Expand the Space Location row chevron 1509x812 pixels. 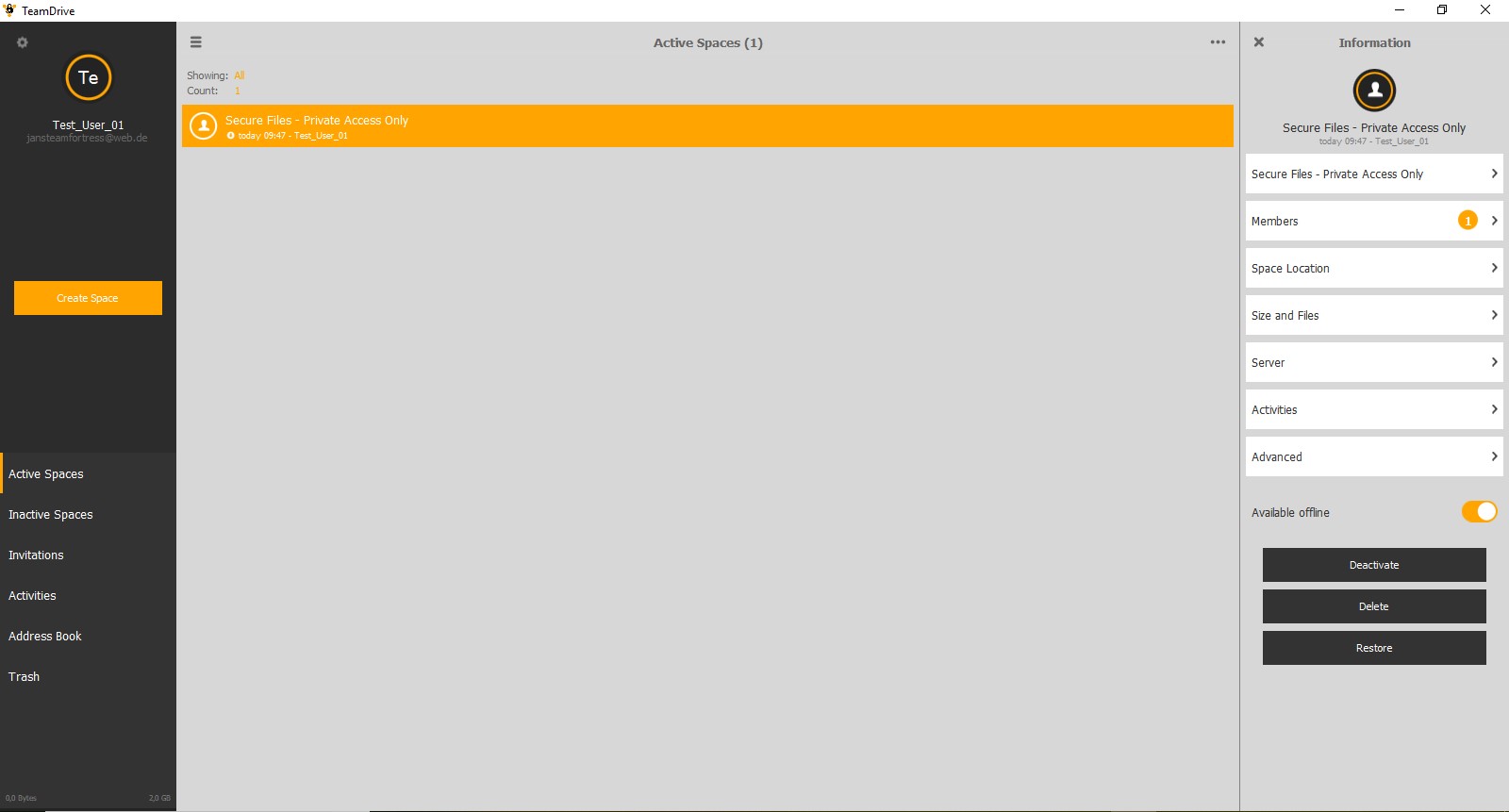1494,268
